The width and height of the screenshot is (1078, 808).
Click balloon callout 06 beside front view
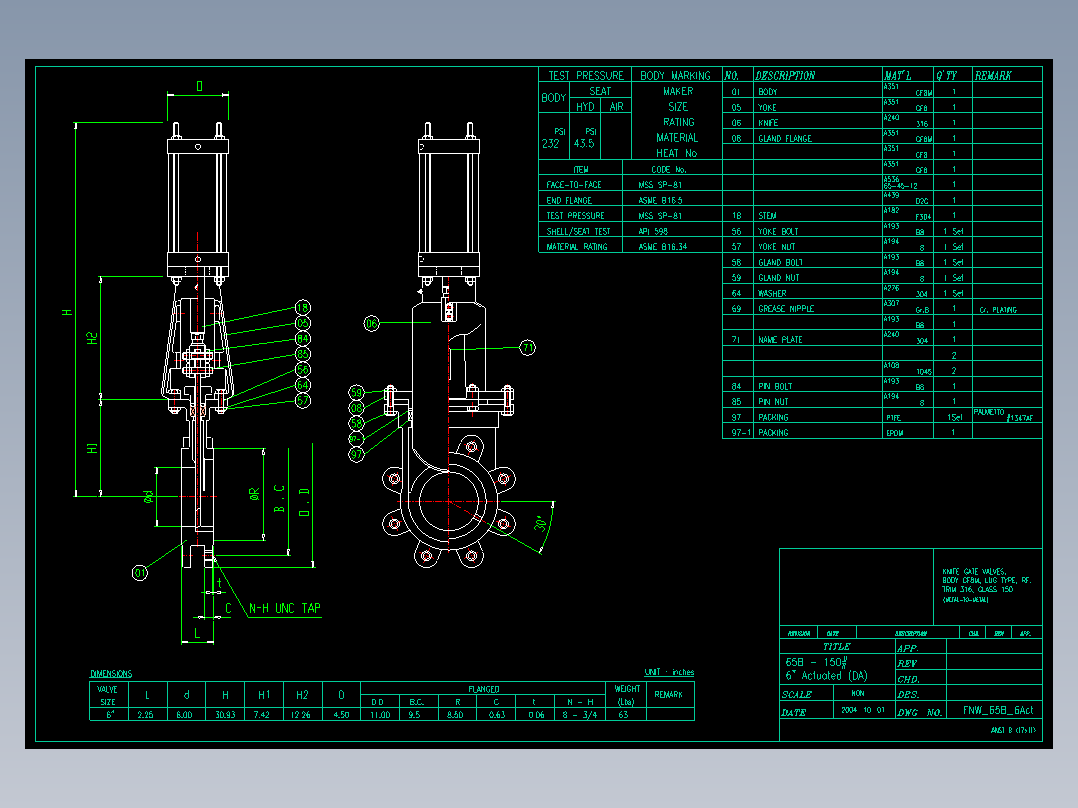click(x=371, y=323)
